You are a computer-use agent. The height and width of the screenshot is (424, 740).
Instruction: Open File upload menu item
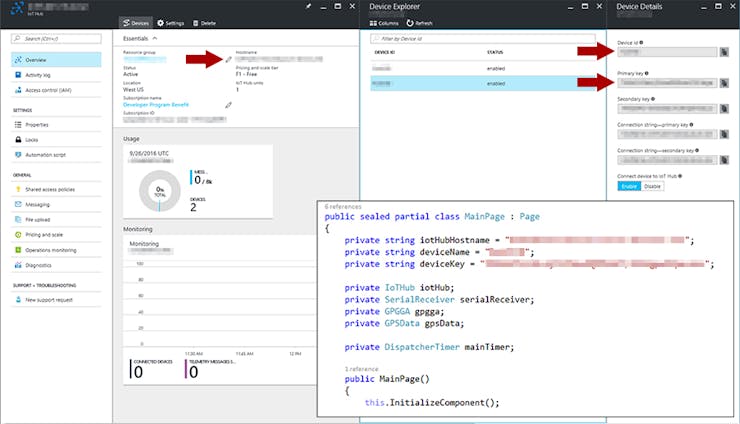pos(56,220)
